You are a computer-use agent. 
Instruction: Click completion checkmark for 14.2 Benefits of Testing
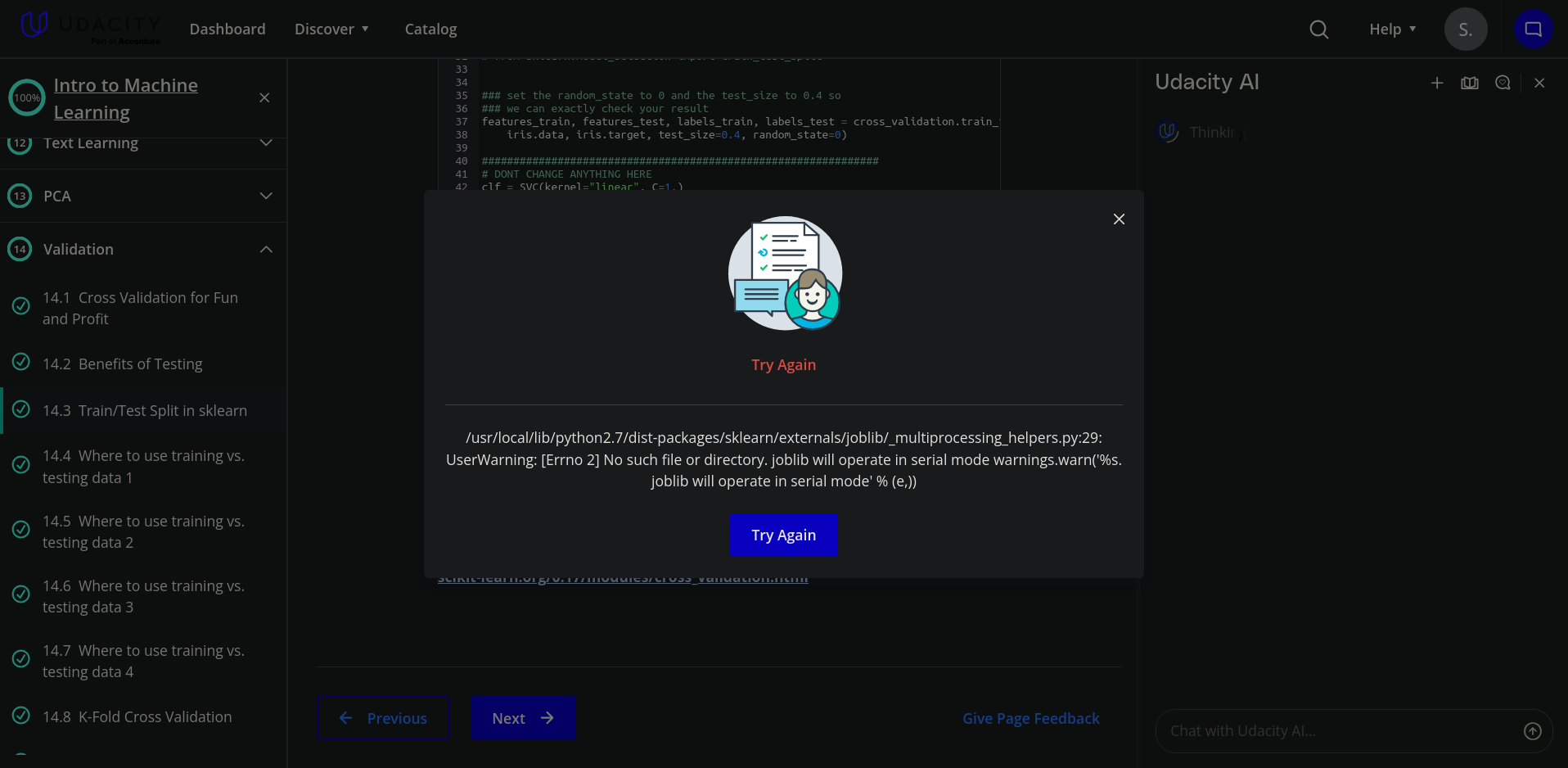click(x=21, y=362)
